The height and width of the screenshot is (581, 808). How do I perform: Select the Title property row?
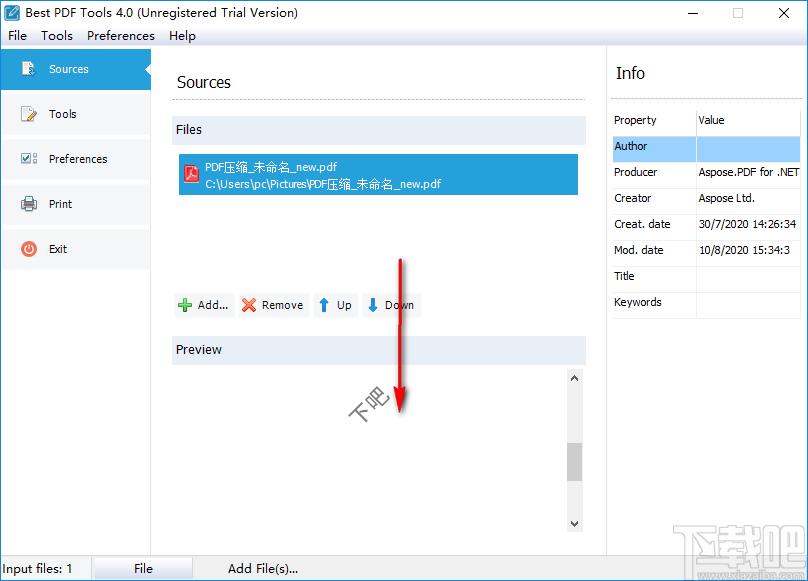tap(706, 279)
